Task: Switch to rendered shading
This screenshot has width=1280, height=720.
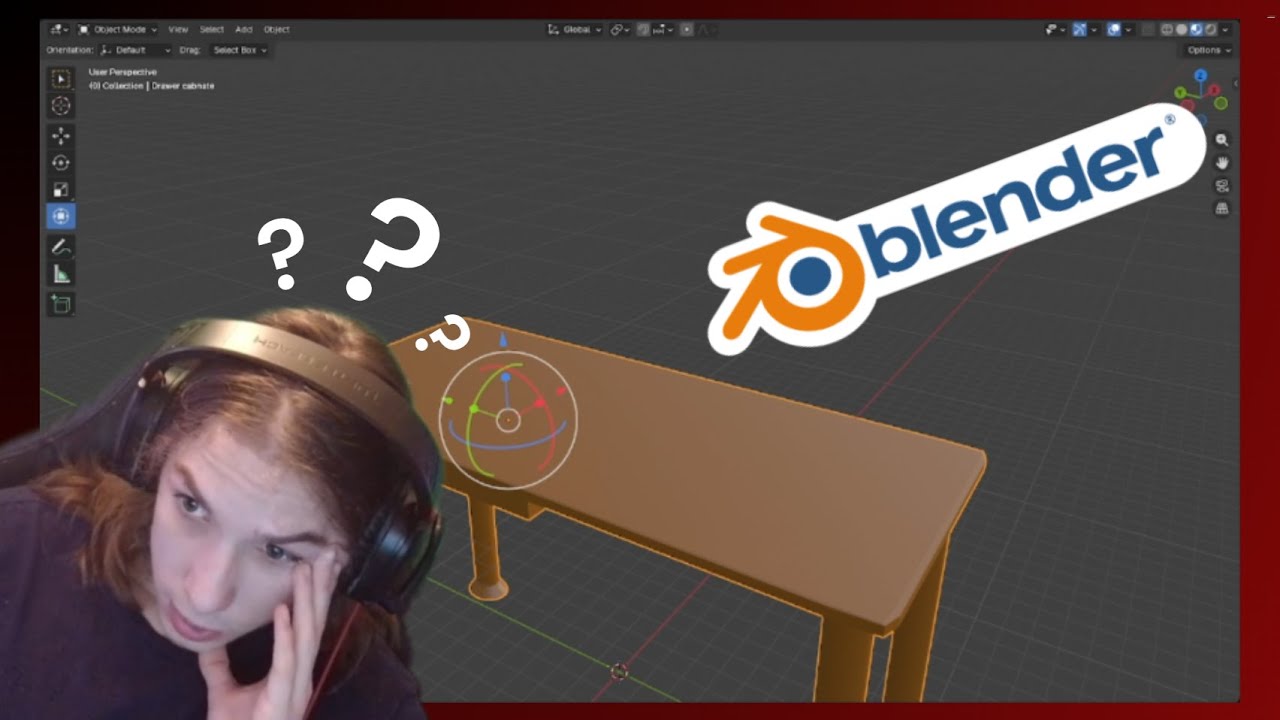Action: point(1210,30)
